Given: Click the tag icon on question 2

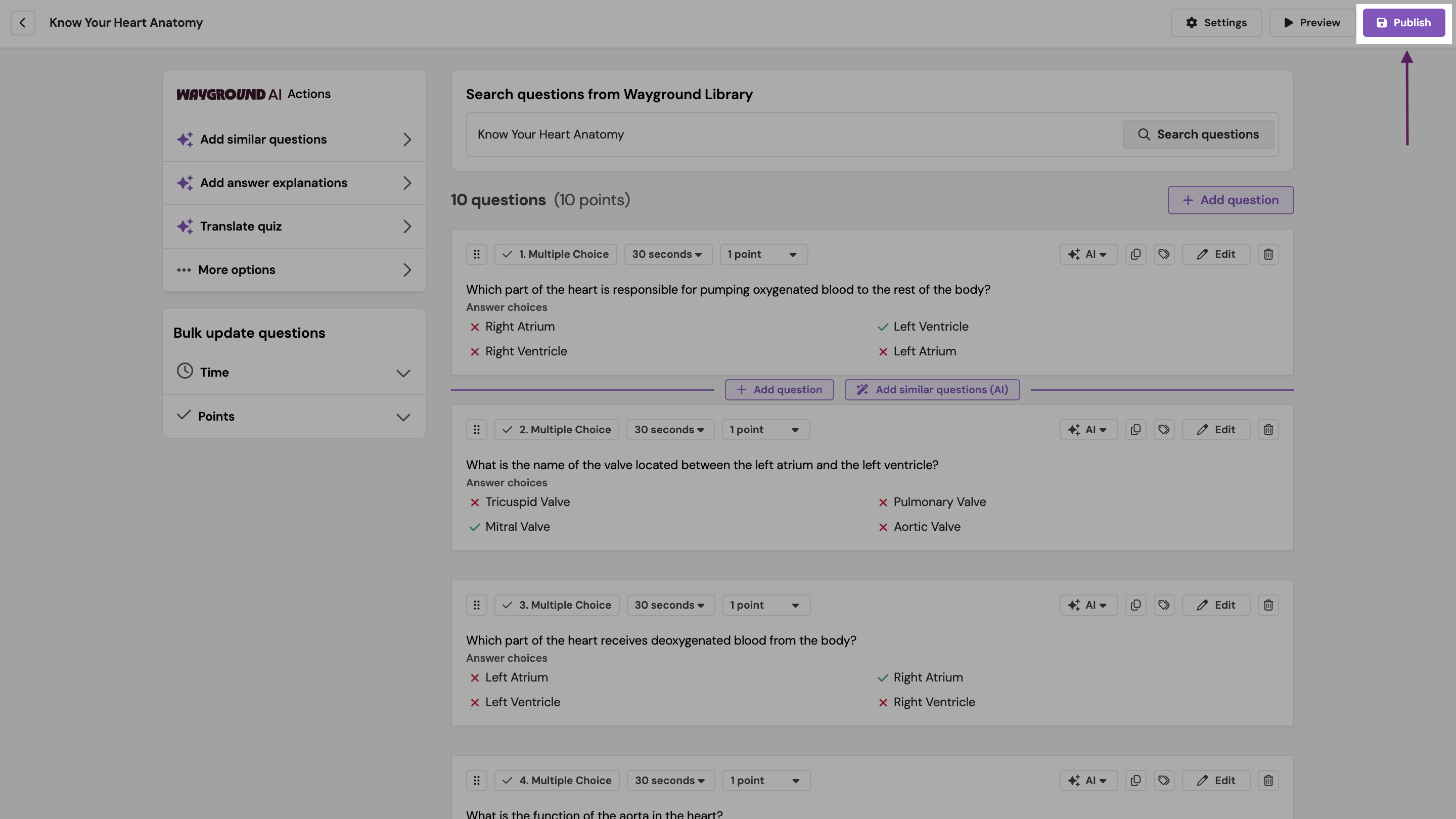Looking at the screenshot, I should coord(1164,430).
